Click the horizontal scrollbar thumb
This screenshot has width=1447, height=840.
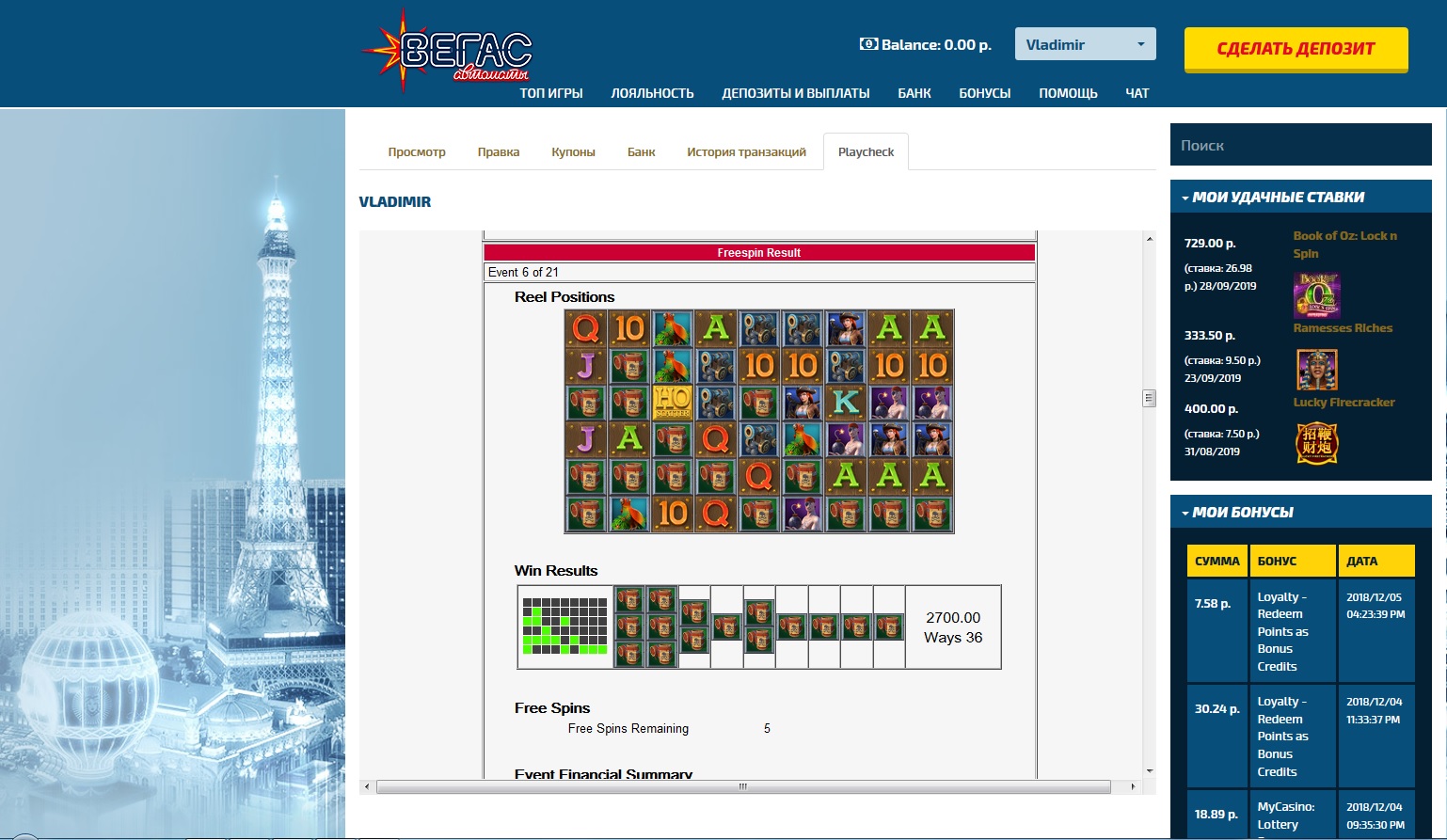click(x=743, y=786)
